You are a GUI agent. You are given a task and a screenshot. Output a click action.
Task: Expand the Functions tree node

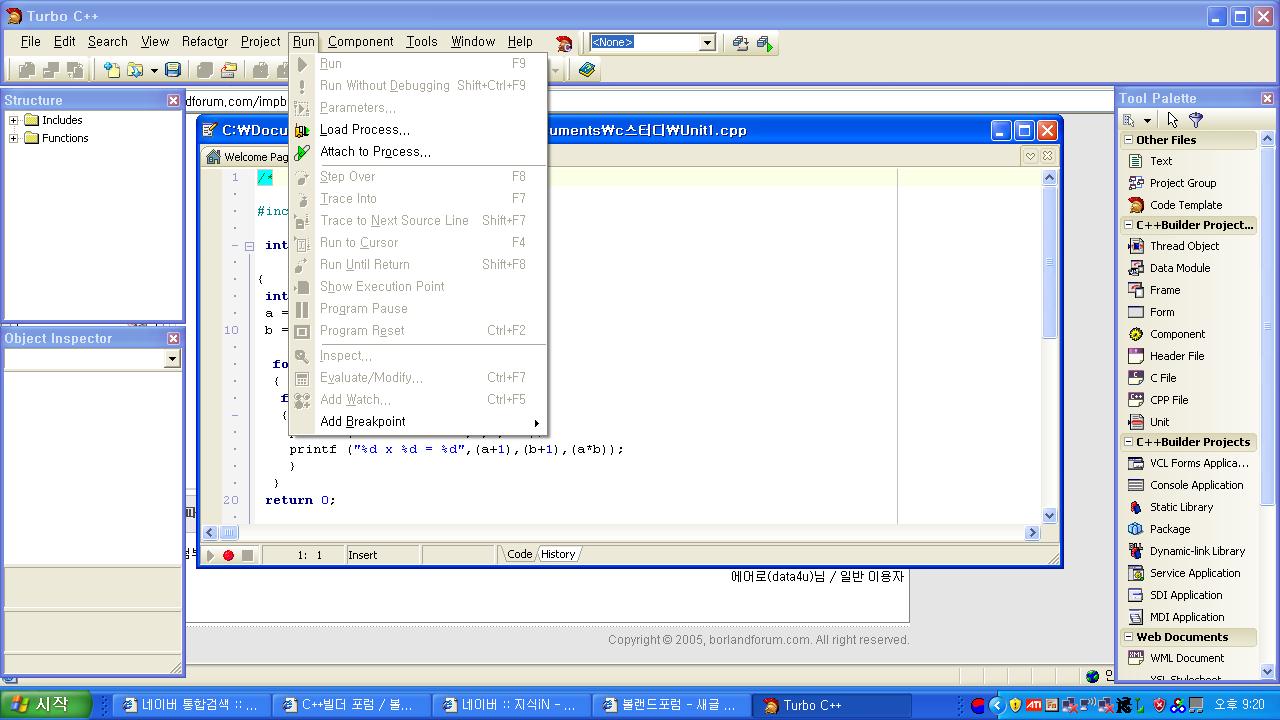tap(14, 138)
